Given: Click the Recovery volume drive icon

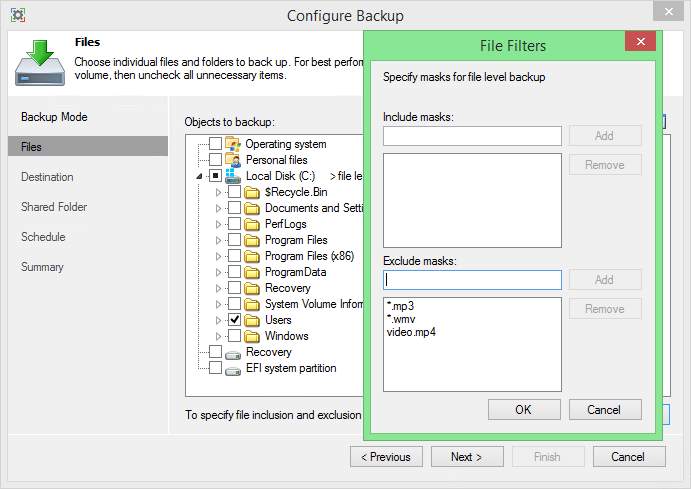Looking at the screenshot, I should [233, 353].
